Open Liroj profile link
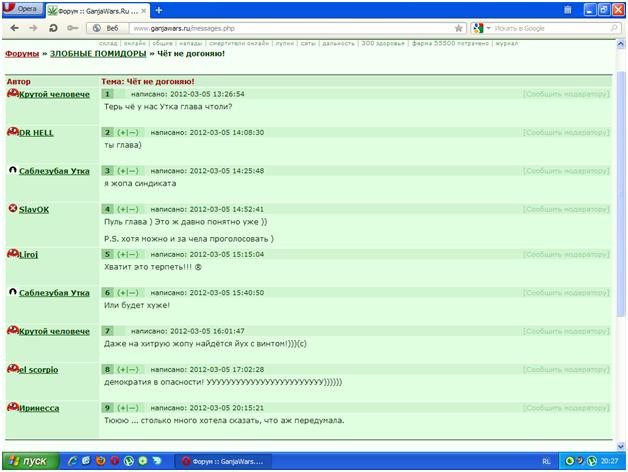Viewport: 628px width, 472px height. [28, 254]
